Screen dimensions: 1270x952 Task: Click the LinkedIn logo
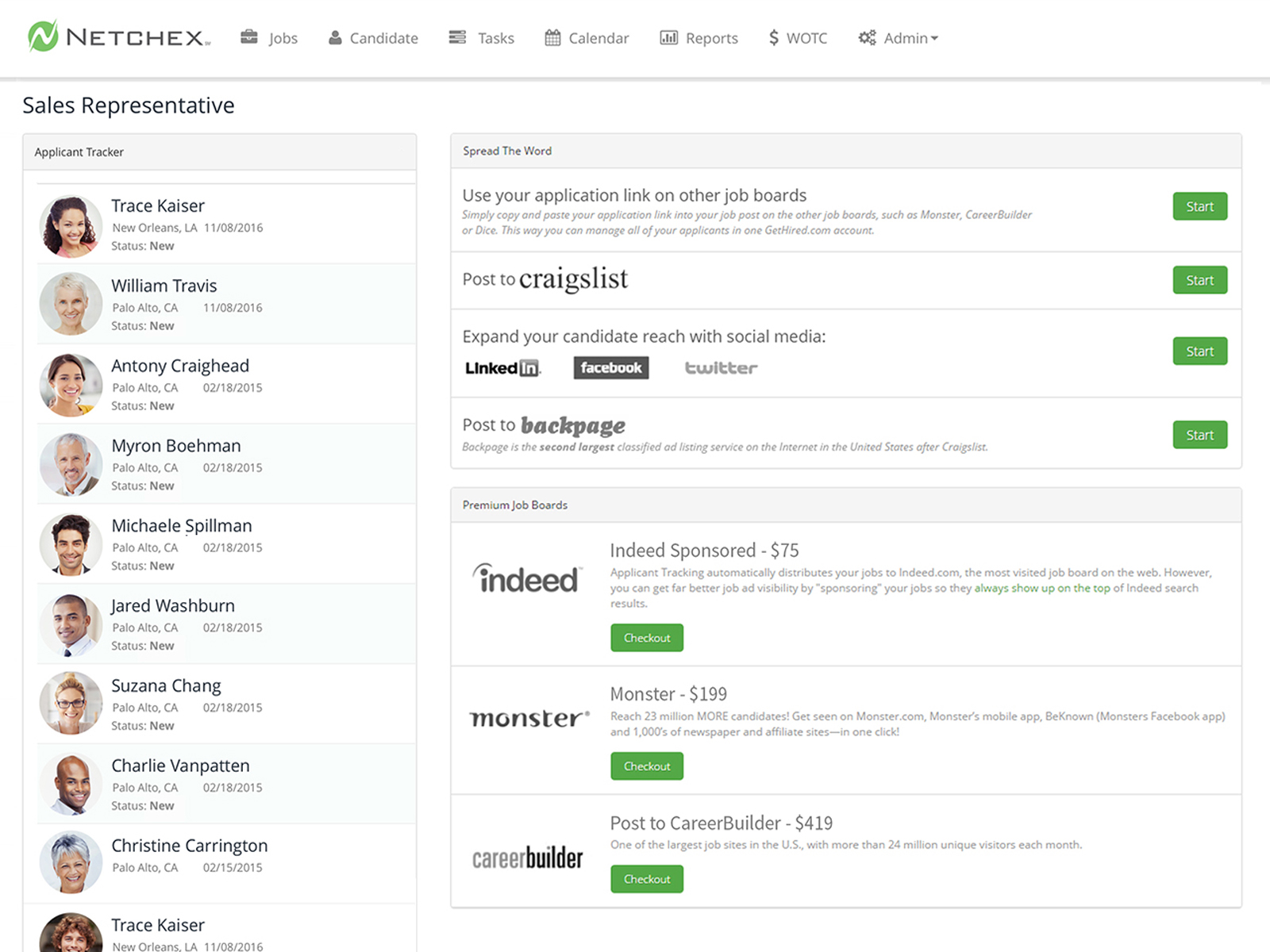pos(502,368)
